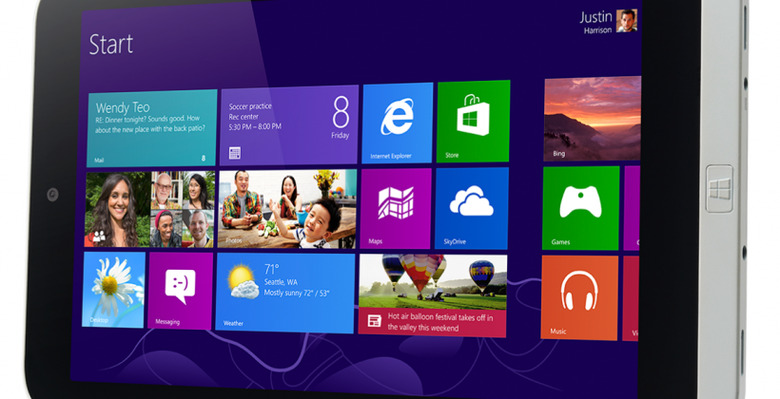Open the People tile with face photos
Viewport: 780px width, 399px height.
[150, 209]
